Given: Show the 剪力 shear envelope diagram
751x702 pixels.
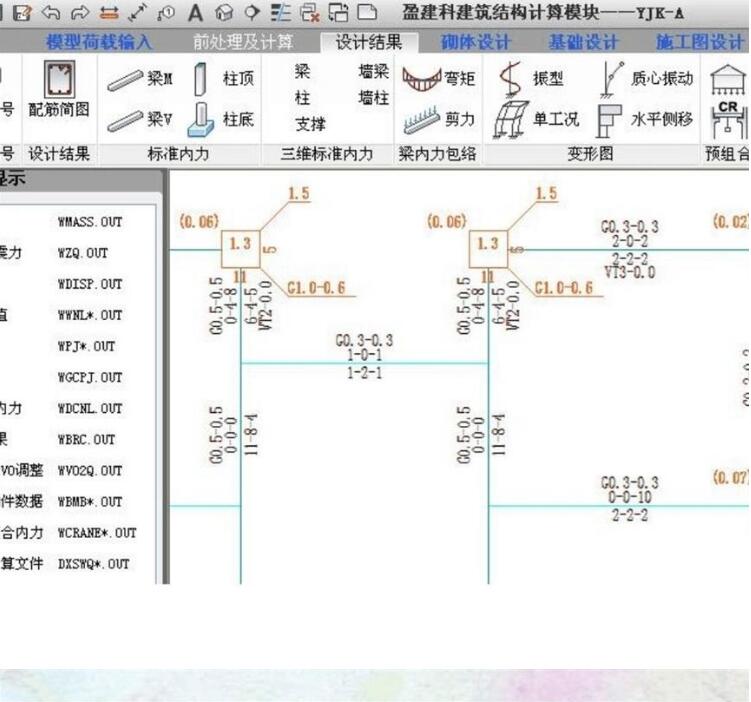Looking at the screenshot, I should (x=438, y=119).
